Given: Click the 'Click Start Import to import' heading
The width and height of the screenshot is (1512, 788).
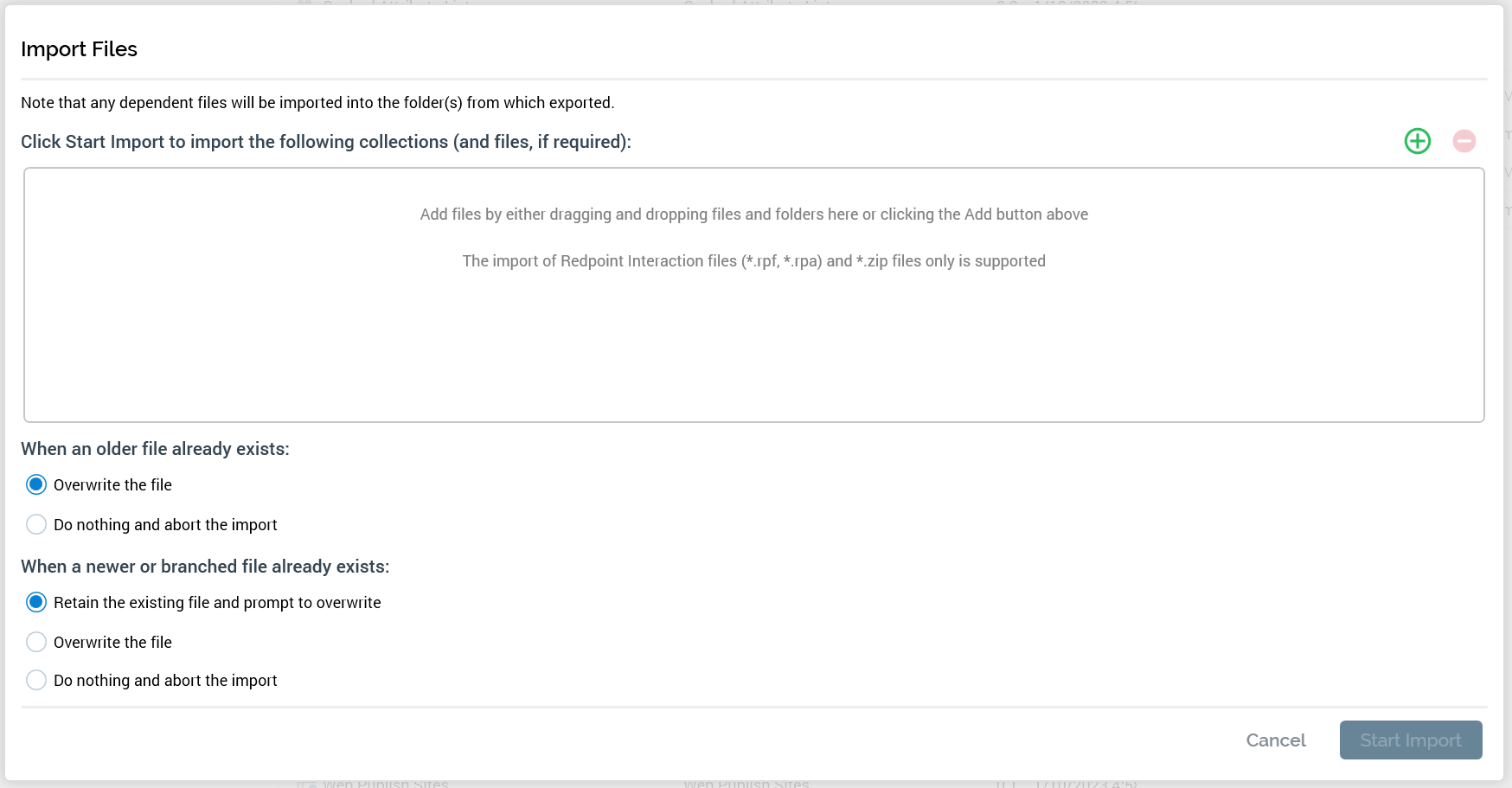Looking at the screenshot, I should [x=325, y=142].
